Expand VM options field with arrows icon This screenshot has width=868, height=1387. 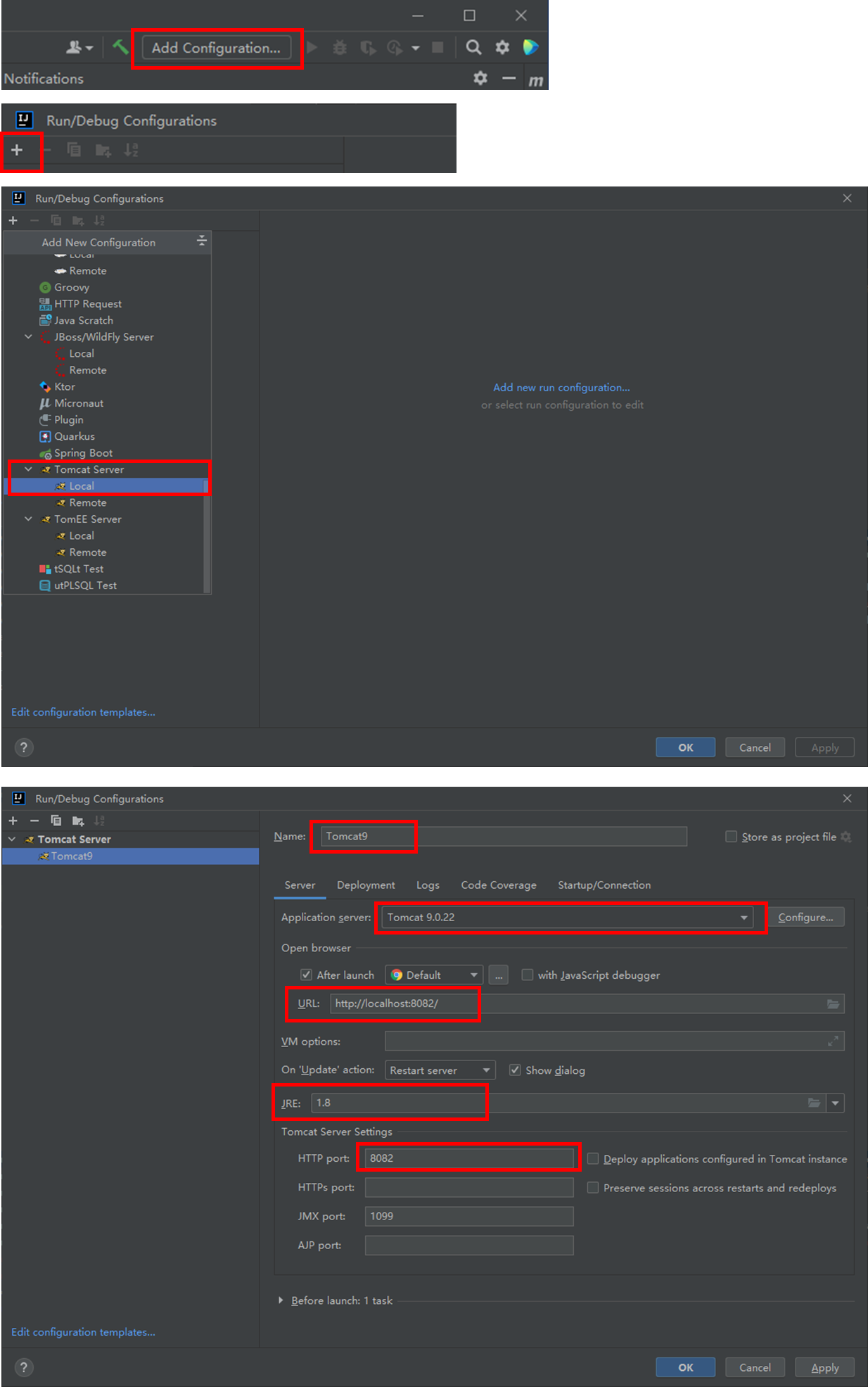click(x=833, y=1041)
